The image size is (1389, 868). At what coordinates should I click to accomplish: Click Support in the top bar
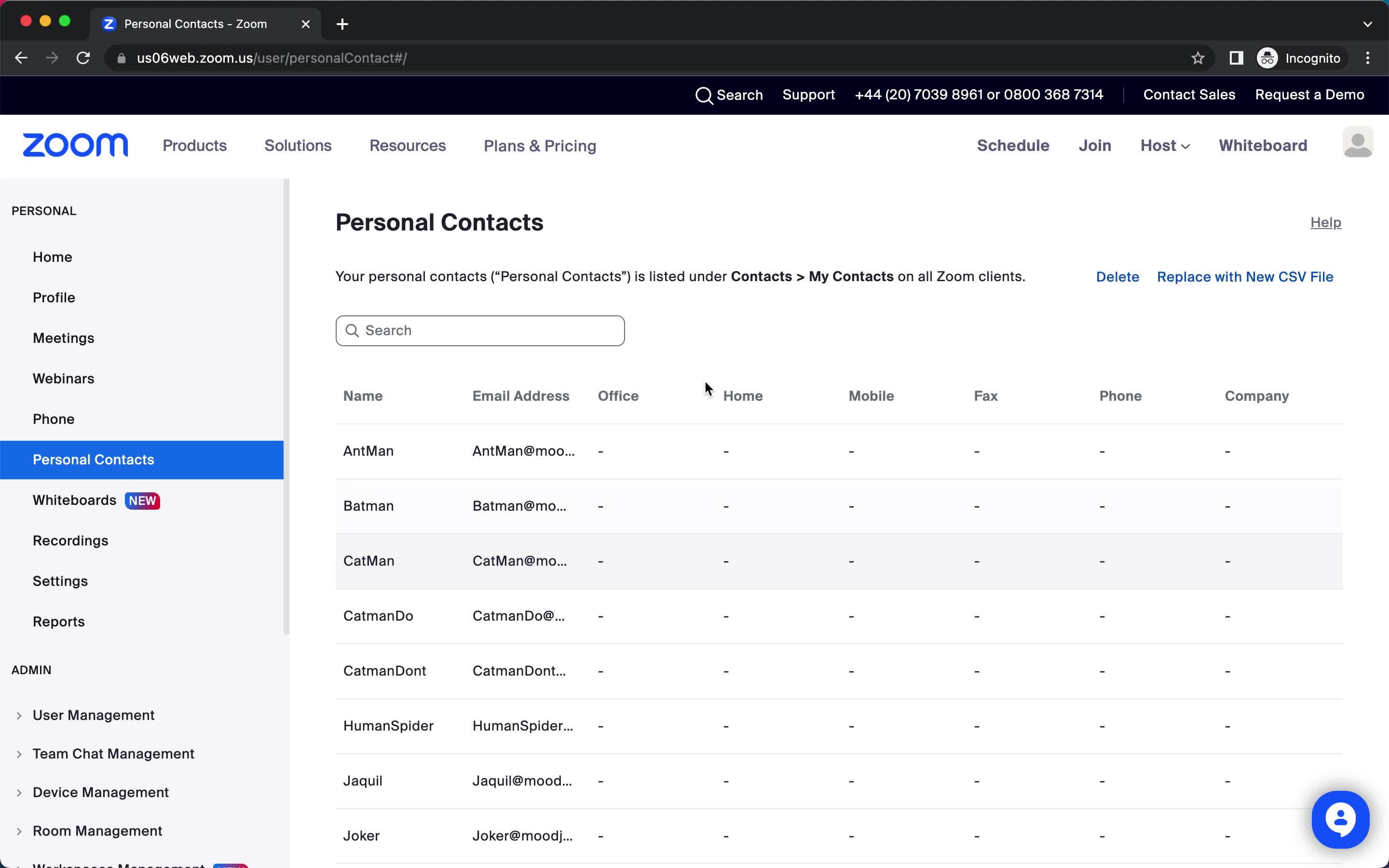[808, 95]
